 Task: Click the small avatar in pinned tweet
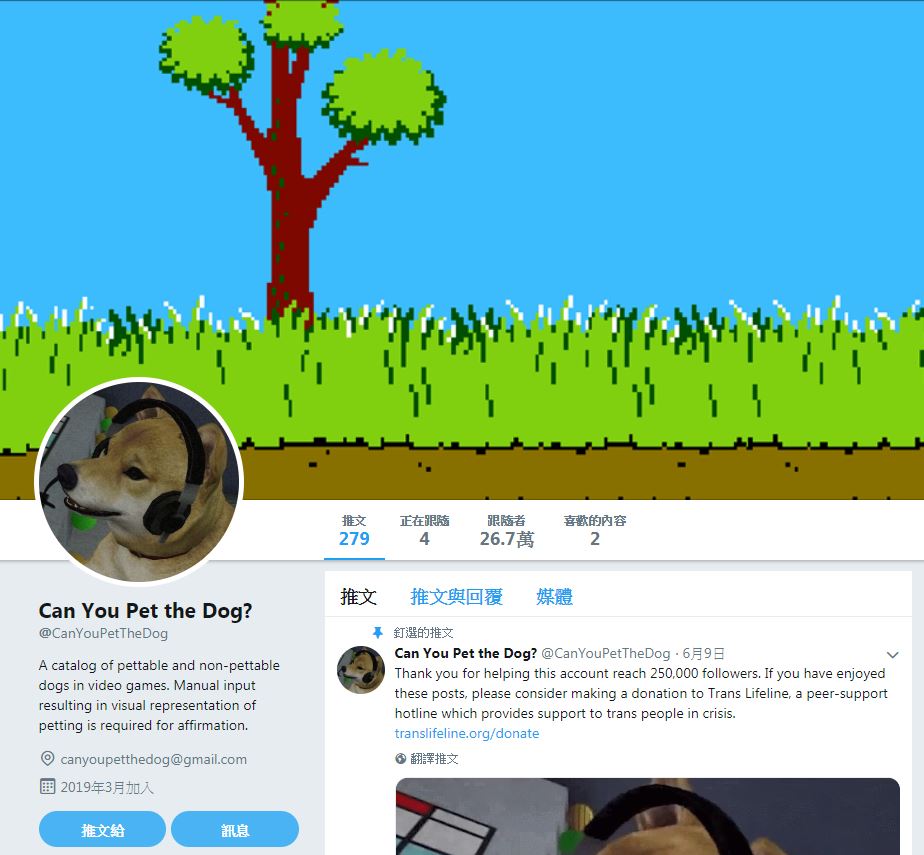pos(361,669)
